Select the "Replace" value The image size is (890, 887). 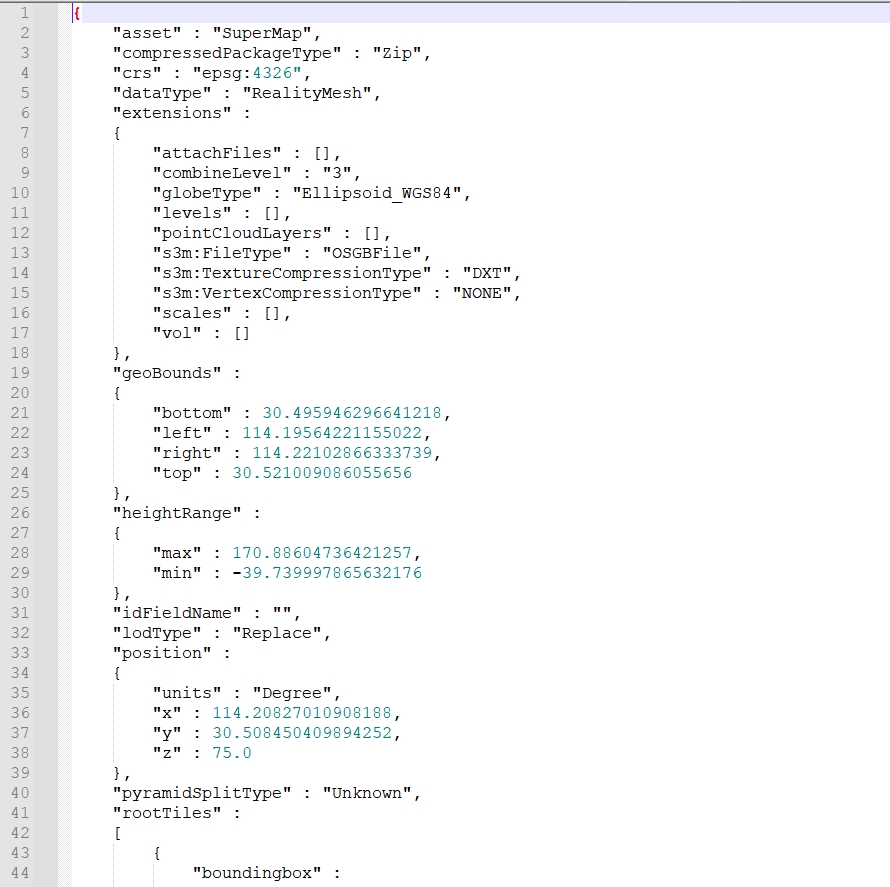277,632
